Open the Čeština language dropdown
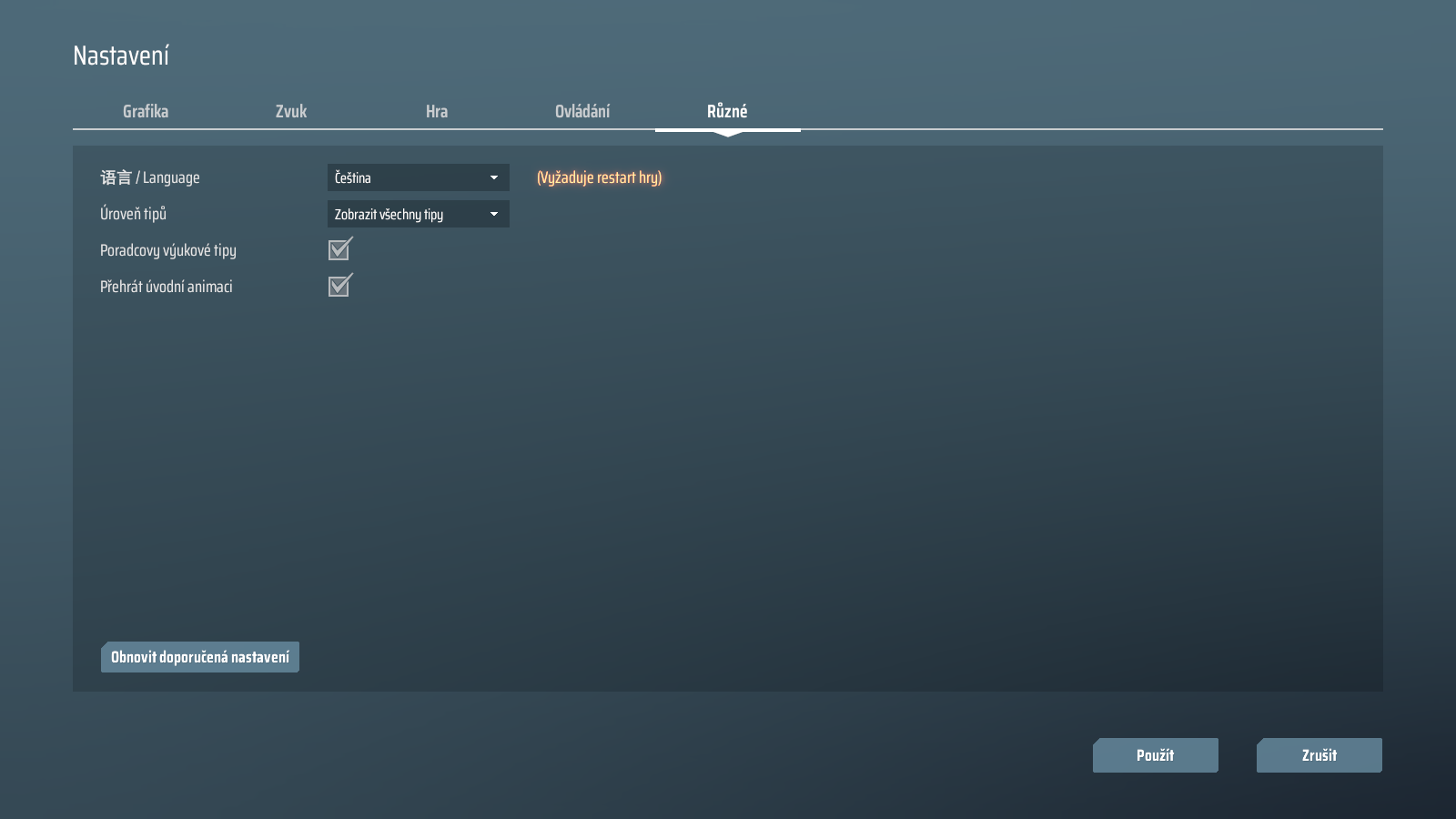The image size is (1456, 819). [x=409, y=177]
